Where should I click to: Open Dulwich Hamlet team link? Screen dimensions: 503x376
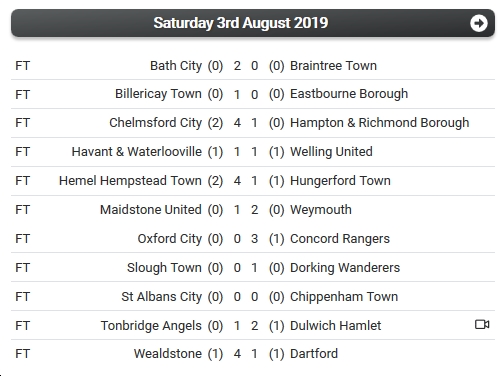coord(336,326)
